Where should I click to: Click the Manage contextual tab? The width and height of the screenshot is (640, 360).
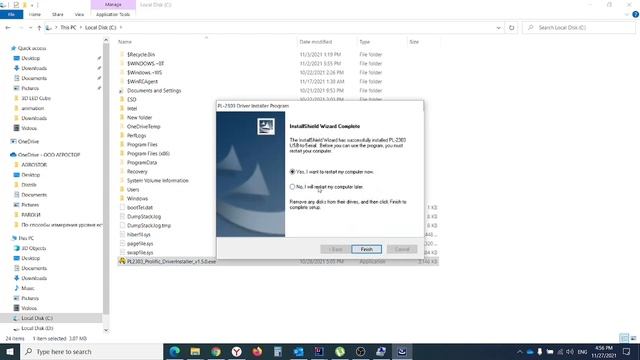point(113,4)
